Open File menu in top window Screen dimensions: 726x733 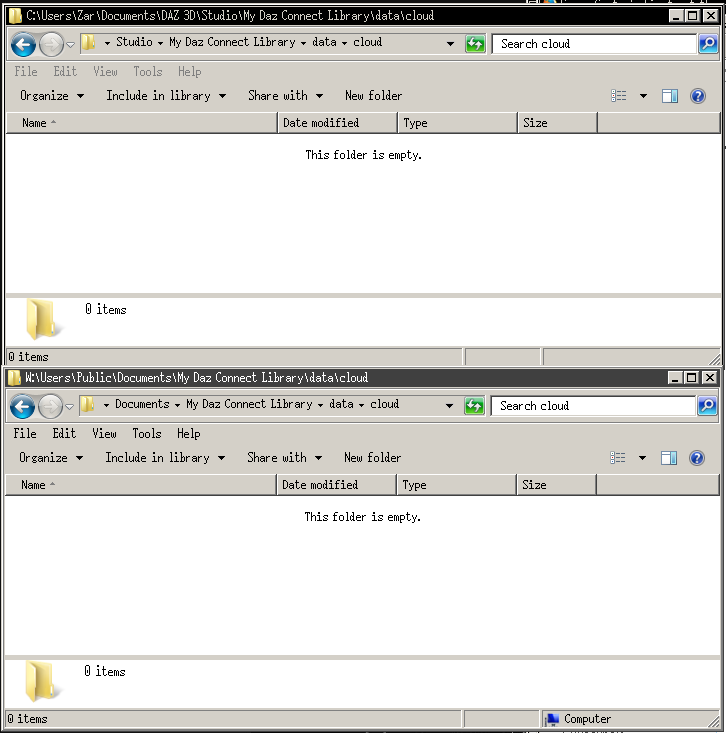click(x=26, y=72)
